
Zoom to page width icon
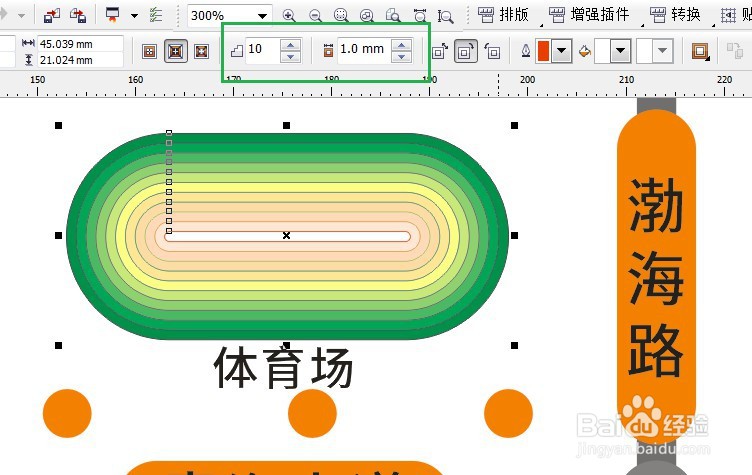420,15
